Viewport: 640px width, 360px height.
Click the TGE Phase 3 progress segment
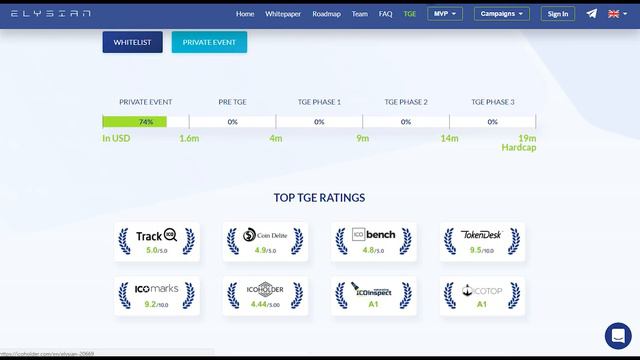493,122
